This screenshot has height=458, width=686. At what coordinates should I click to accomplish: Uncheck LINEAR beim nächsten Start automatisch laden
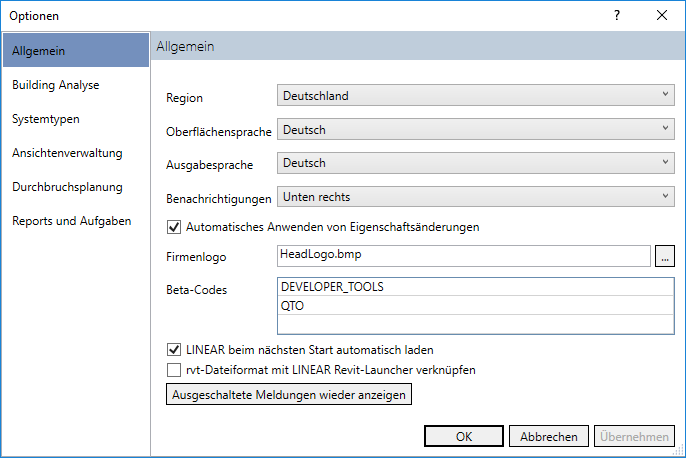click(x=174, y=350)
